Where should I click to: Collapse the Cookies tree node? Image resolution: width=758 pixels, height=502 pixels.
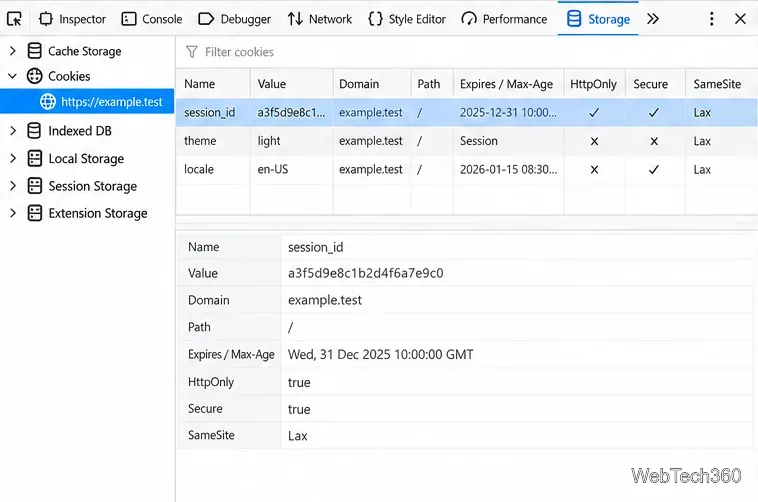pyautogui.click(x=13, y=76)
